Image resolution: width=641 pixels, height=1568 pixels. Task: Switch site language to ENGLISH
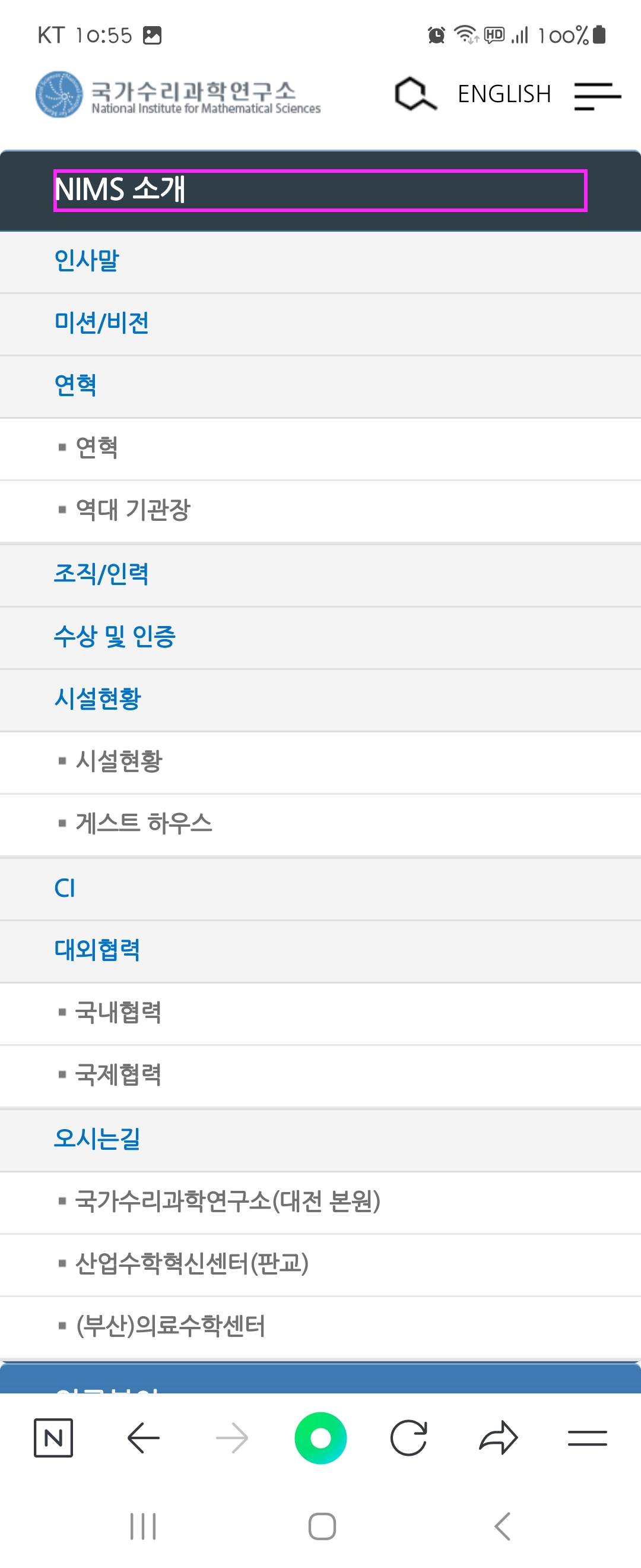point(504,94)
